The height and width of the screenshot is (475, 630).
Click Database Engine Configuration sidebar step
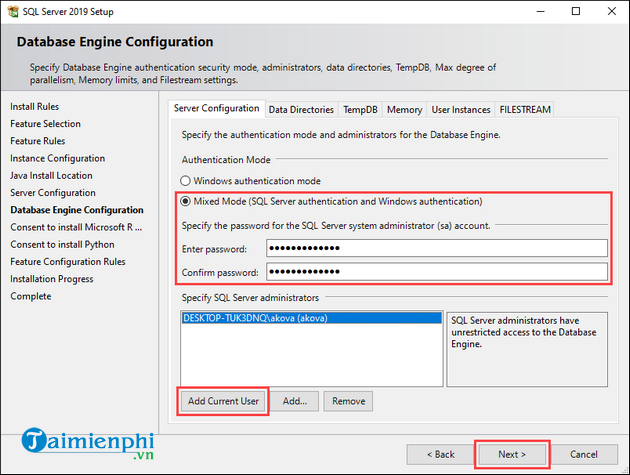point(77,210)
